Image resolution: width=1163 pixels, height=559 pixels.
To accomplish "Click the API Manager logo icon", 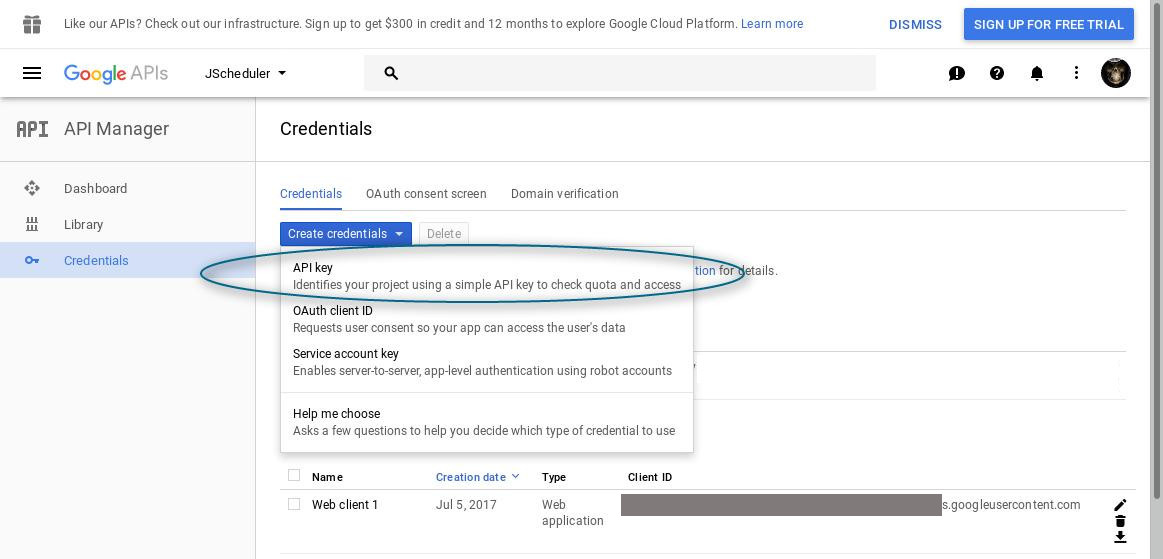I will (x=32, y=129).
